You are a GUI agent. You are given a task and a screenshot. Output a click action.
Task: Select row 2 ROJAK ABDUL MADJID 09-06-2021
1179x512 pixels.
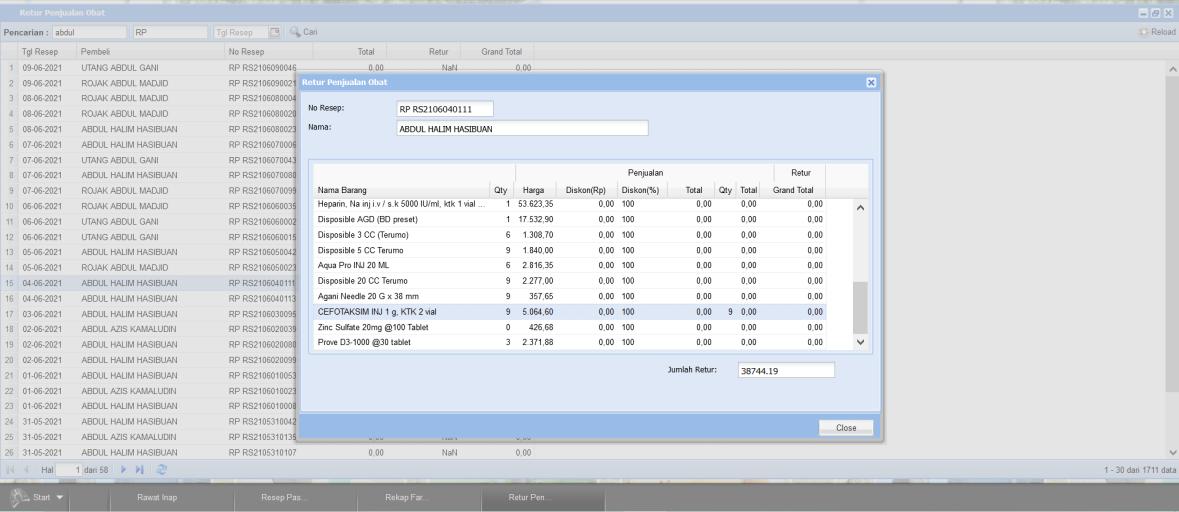point(150,83)
